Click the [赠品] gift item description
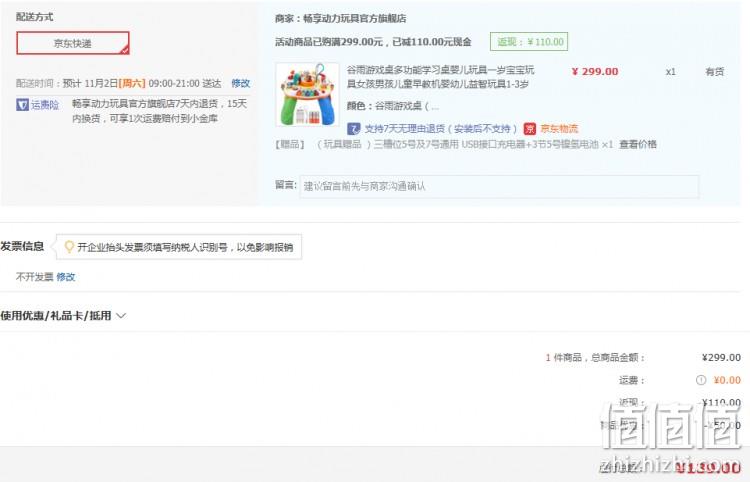The image size is (750, 482). 444,144
